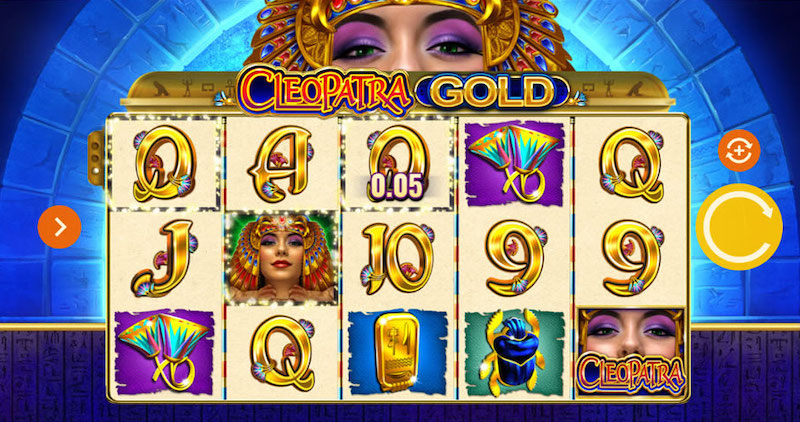Click the 0.05 win amount label

coord(396,187)
